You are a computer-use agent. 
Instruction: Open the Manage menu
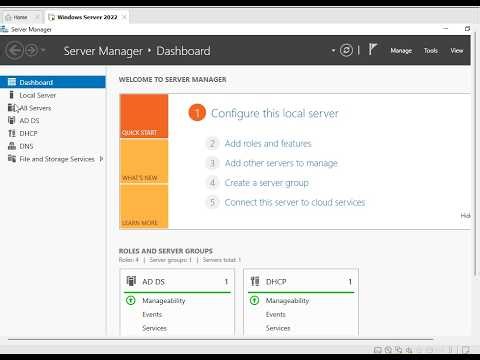(401, 51)
